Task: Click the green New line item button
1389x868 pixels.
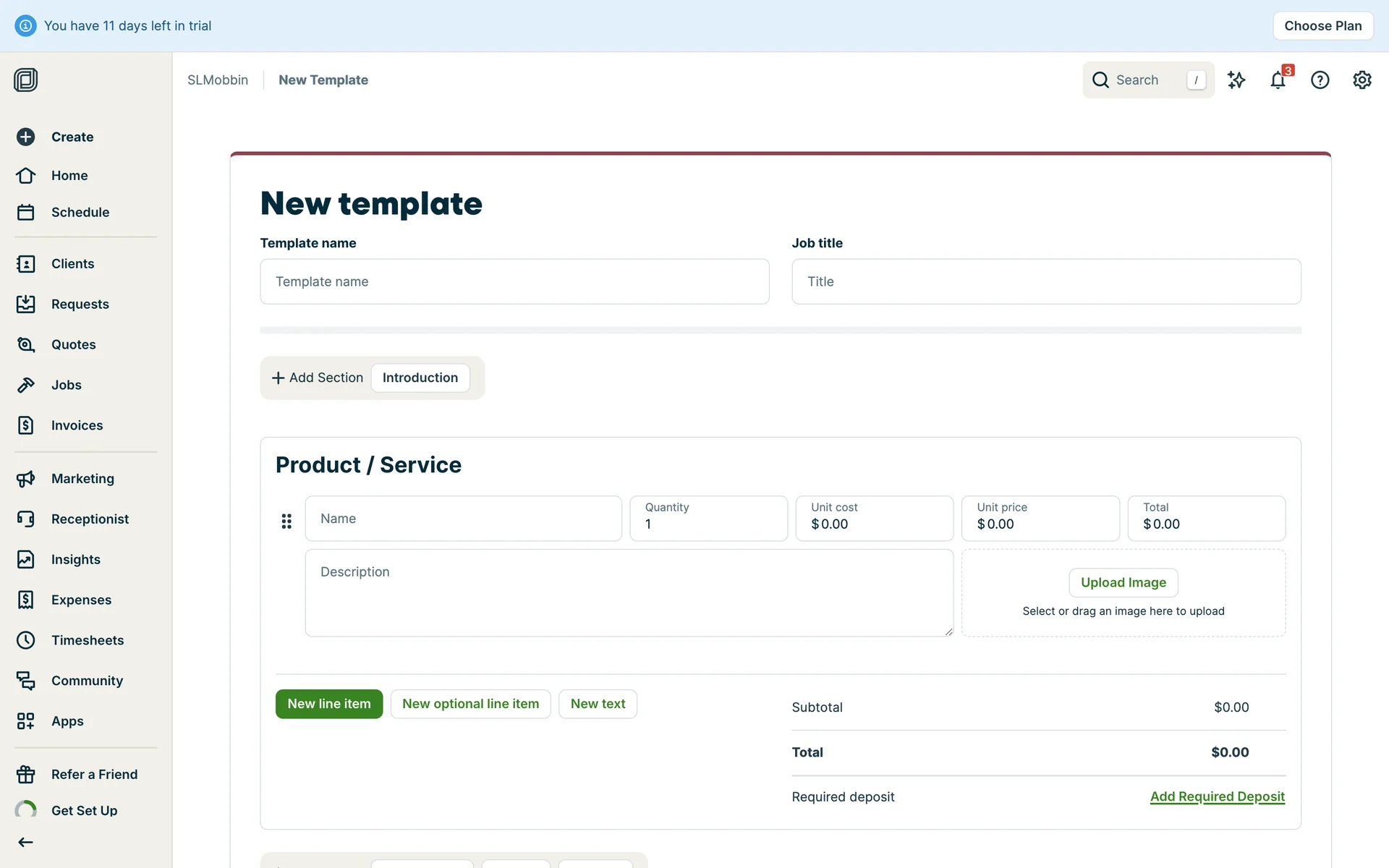Action: tap(328, 704)
